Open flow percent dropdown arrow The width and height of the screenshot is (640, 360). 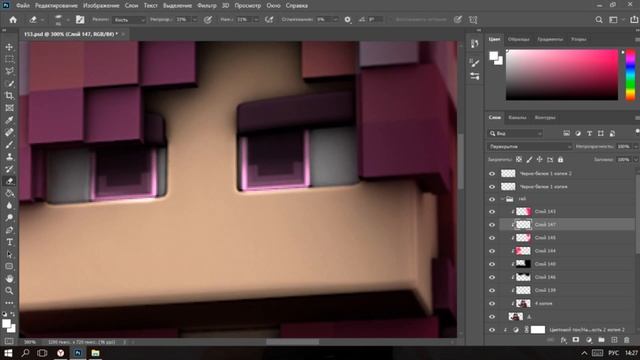click(x=256, y=20)
